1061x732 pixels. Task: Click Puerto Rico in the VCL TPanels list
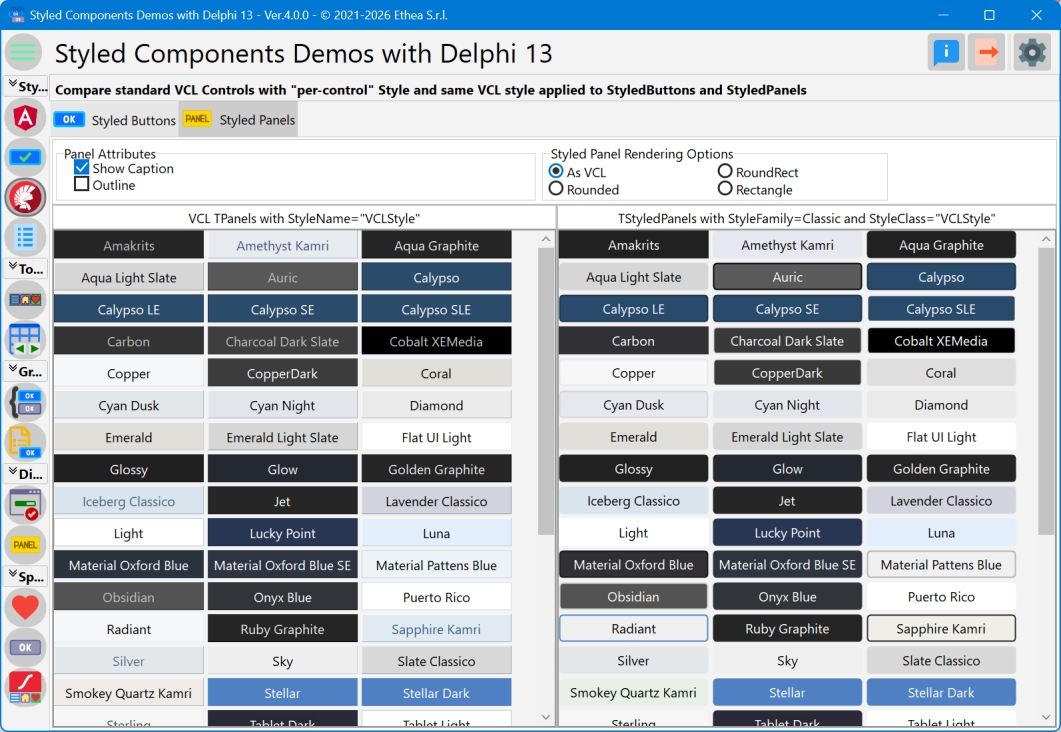[436, 597]
